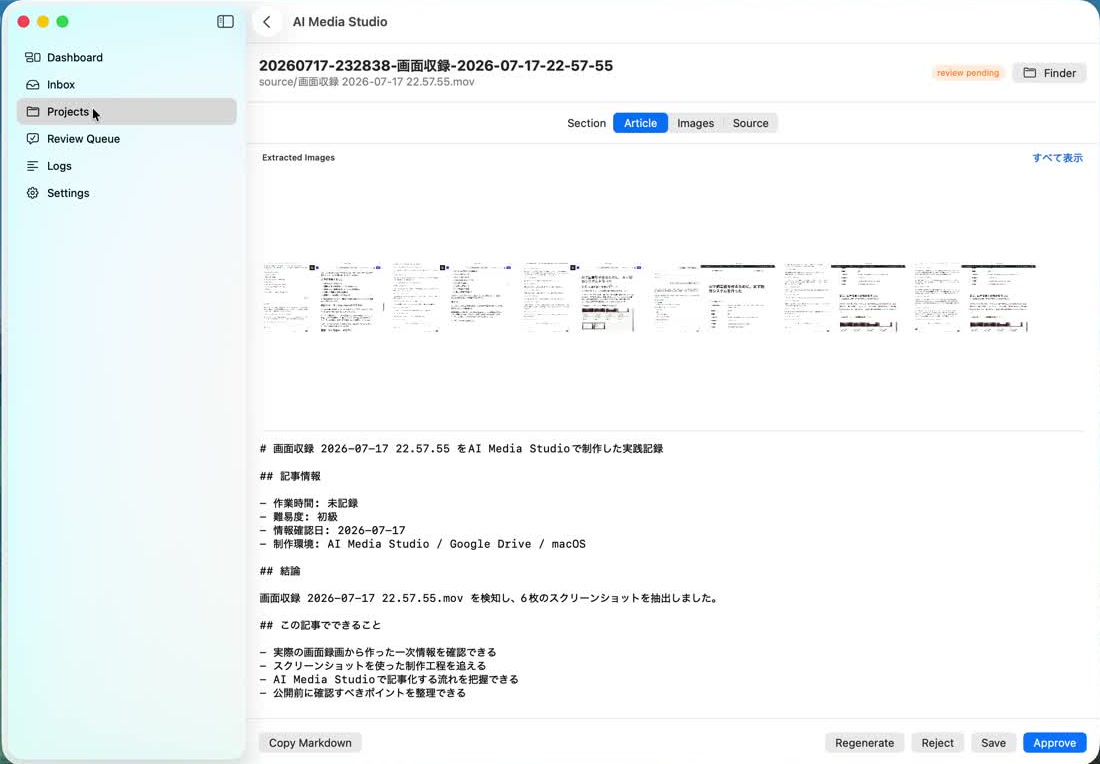1100x764 pixels.
Task: Open Logs in the sidebar
Action: click(x=126, y=166)
